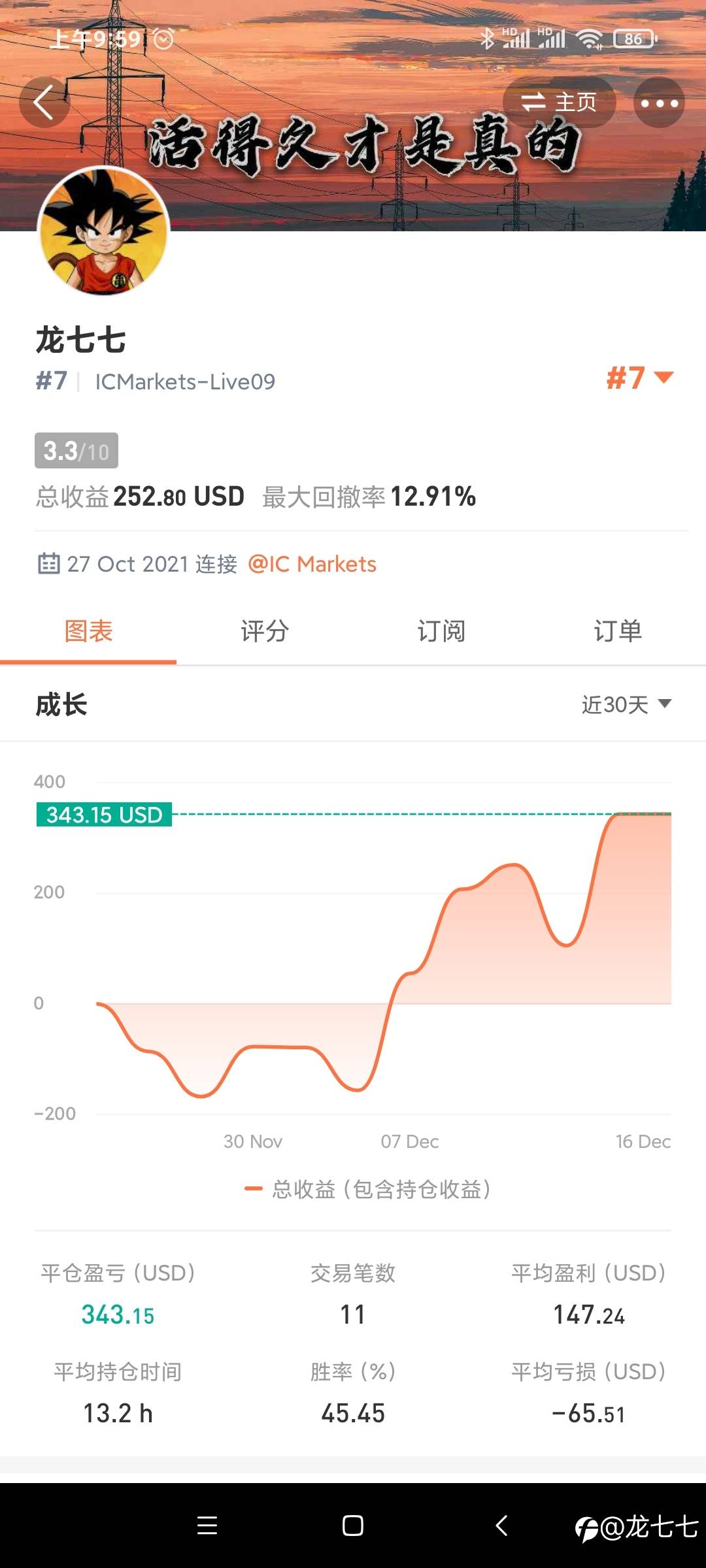Viewport: 706px width, 1568px height.
Task: Tap the calendar icon beside 27 Oct 2021
Action: pyautogui.click(x=48, y=563)
